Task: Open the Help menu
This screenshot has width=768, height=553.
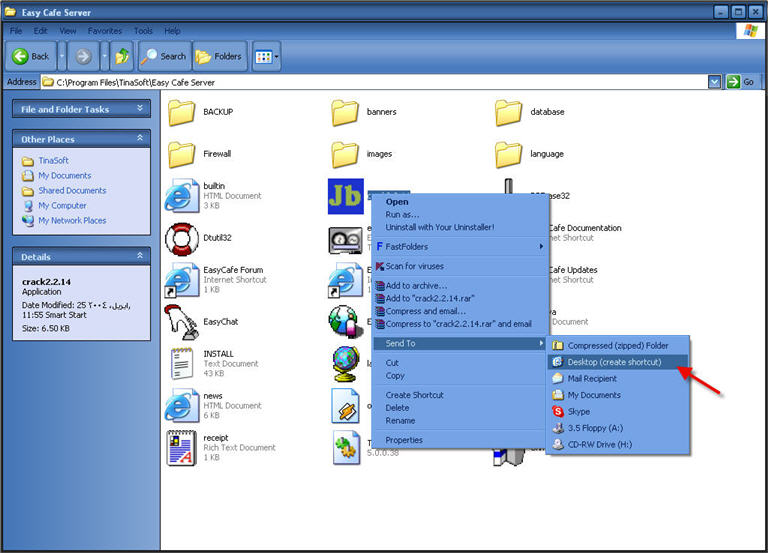Action: (172, 30)
